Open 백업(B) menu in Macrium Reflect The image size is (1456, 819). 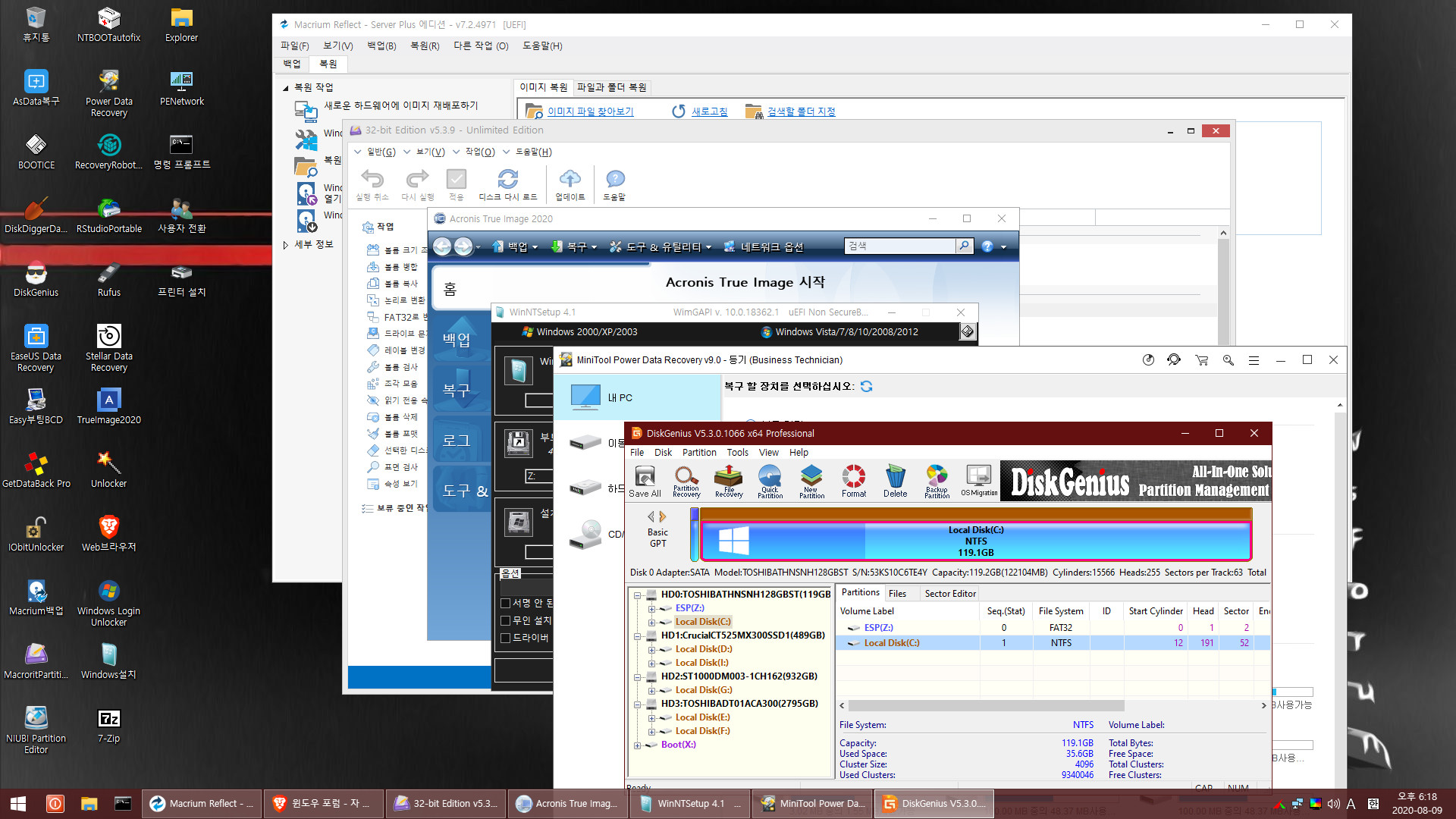tap(381, 46)
